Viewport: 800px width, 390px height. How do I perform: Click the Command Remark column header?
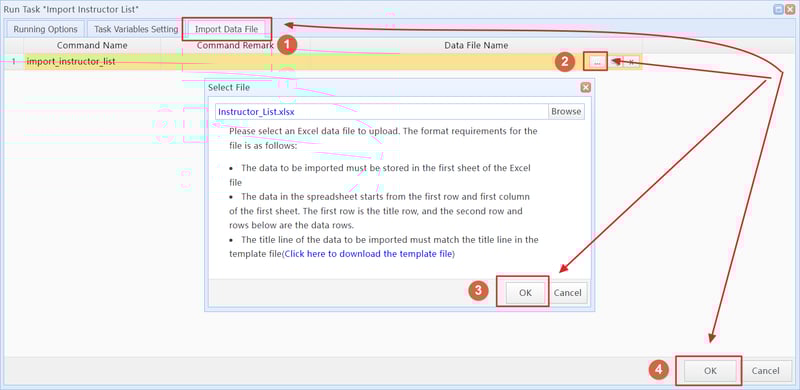(235, 45)
